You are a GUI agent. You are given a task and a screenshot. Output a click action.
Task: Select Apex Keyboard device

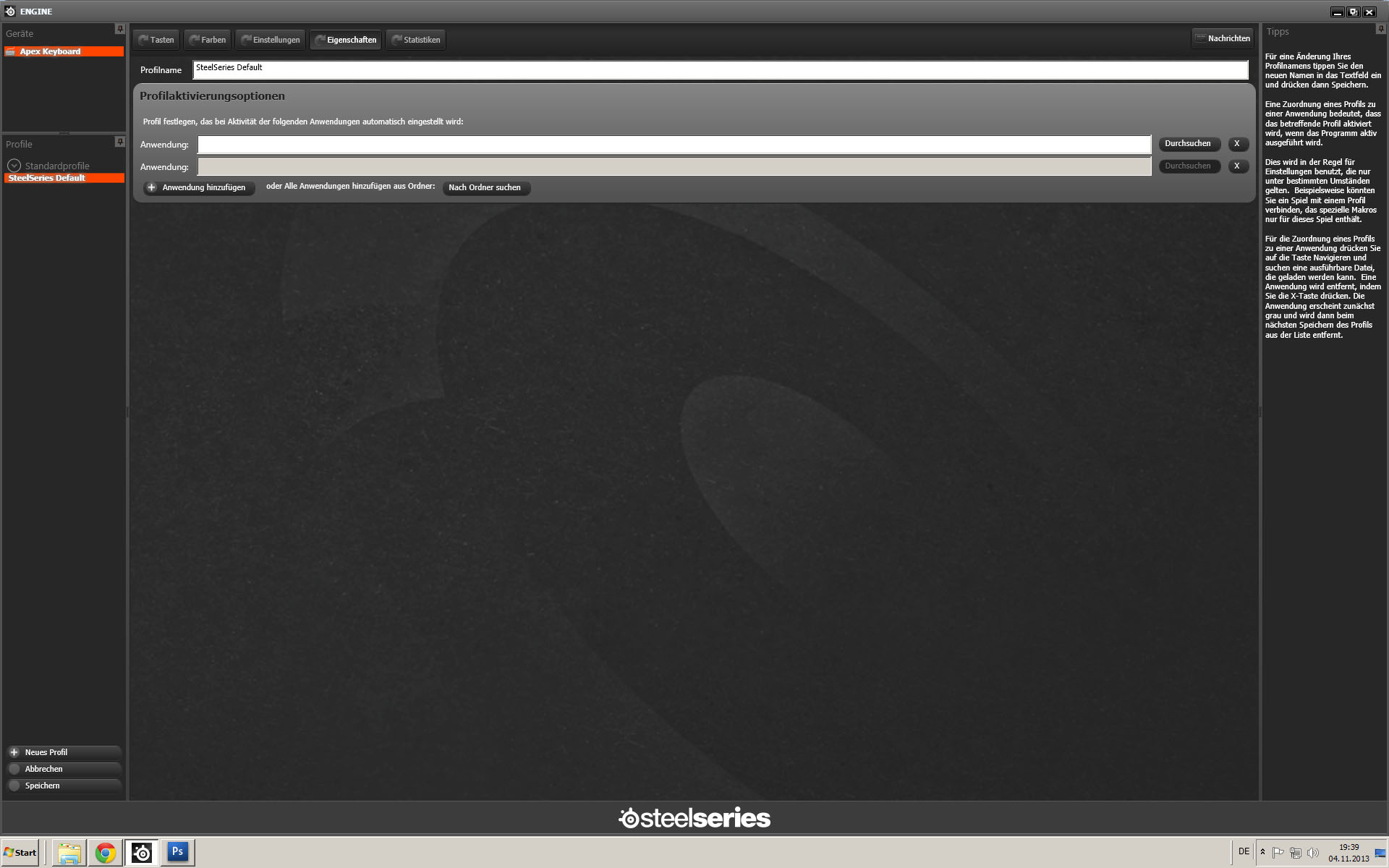click(64, 51)
